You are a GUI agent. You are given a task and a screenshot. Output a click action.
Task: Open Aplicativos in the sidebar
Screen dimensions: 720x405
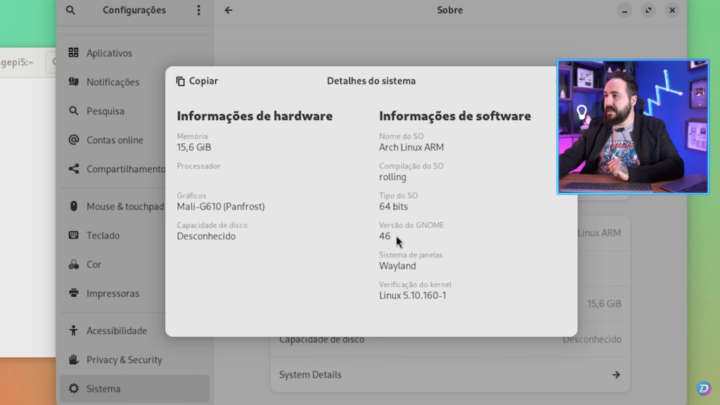coord(135,53)
